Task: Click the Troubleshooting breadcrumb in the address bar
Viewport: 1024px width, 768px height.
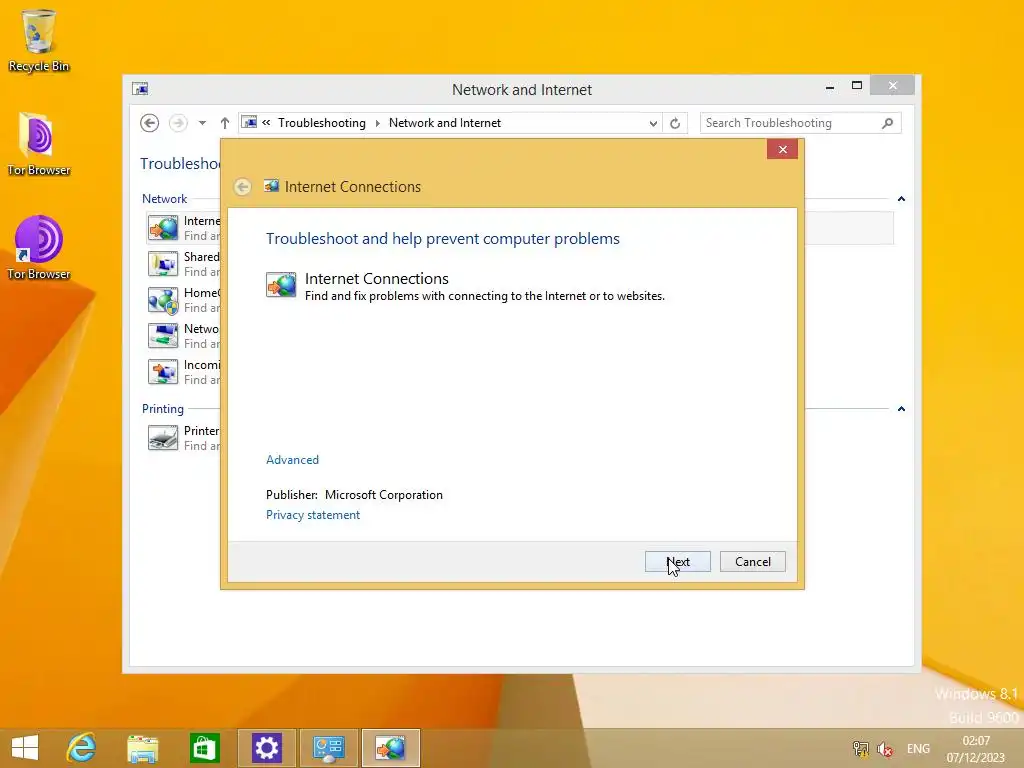Action: (x=322, y=123)
